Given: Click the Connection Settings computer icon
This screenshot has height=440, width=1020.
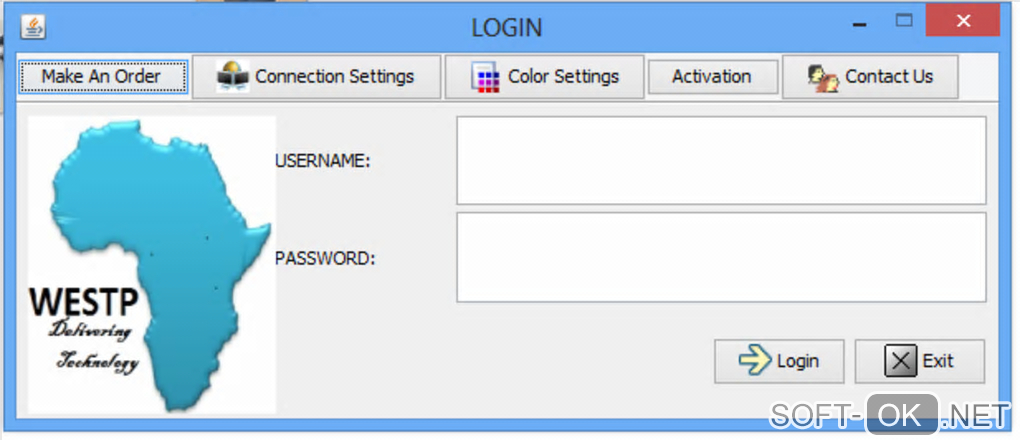Looking at the screenshot, I should 232,77.
